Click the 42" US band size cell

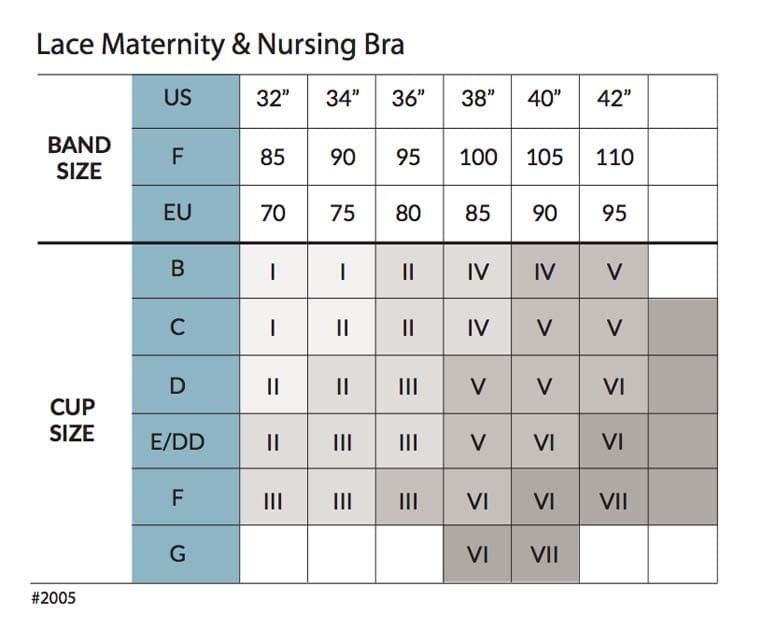613,101
